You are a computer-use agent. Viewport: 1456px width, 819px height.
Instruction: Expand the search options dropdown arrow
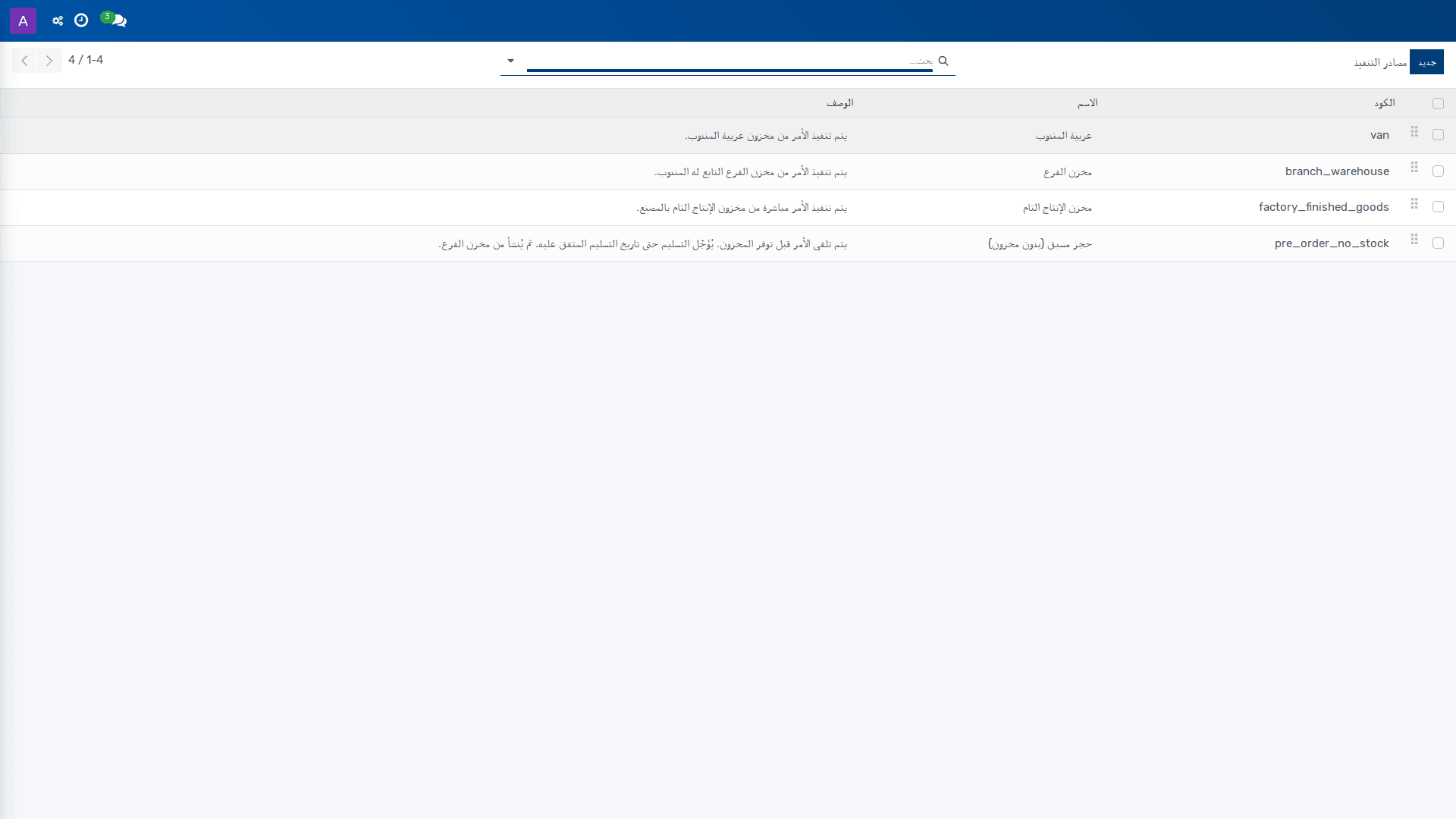pos(510,61)
